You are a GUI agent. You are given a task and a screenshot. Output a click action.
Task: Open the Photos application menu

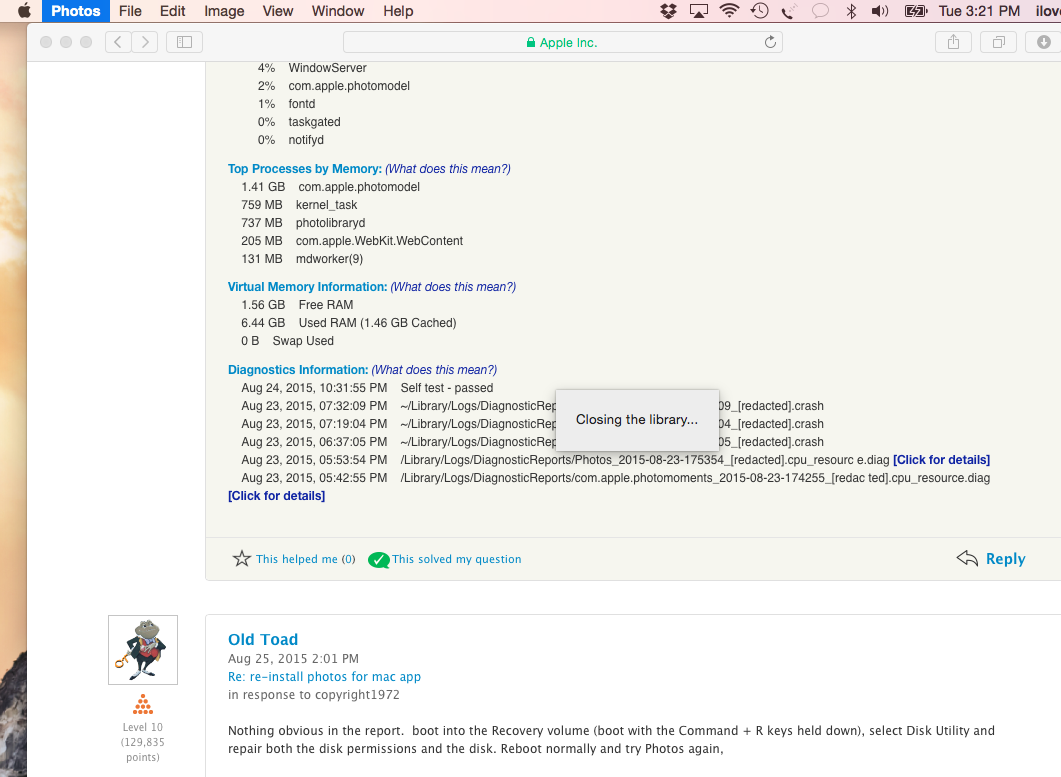(76, 11)
